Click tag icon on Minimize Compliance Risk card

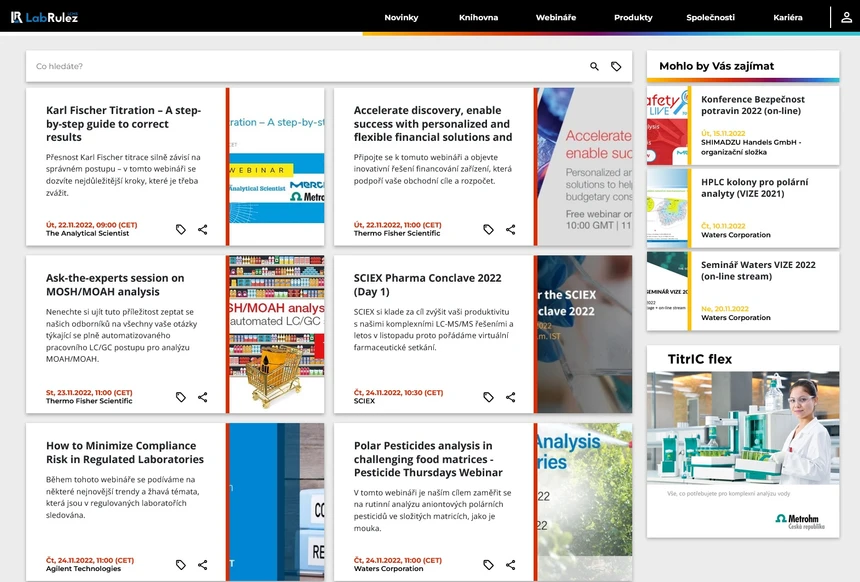pos(181,564)
